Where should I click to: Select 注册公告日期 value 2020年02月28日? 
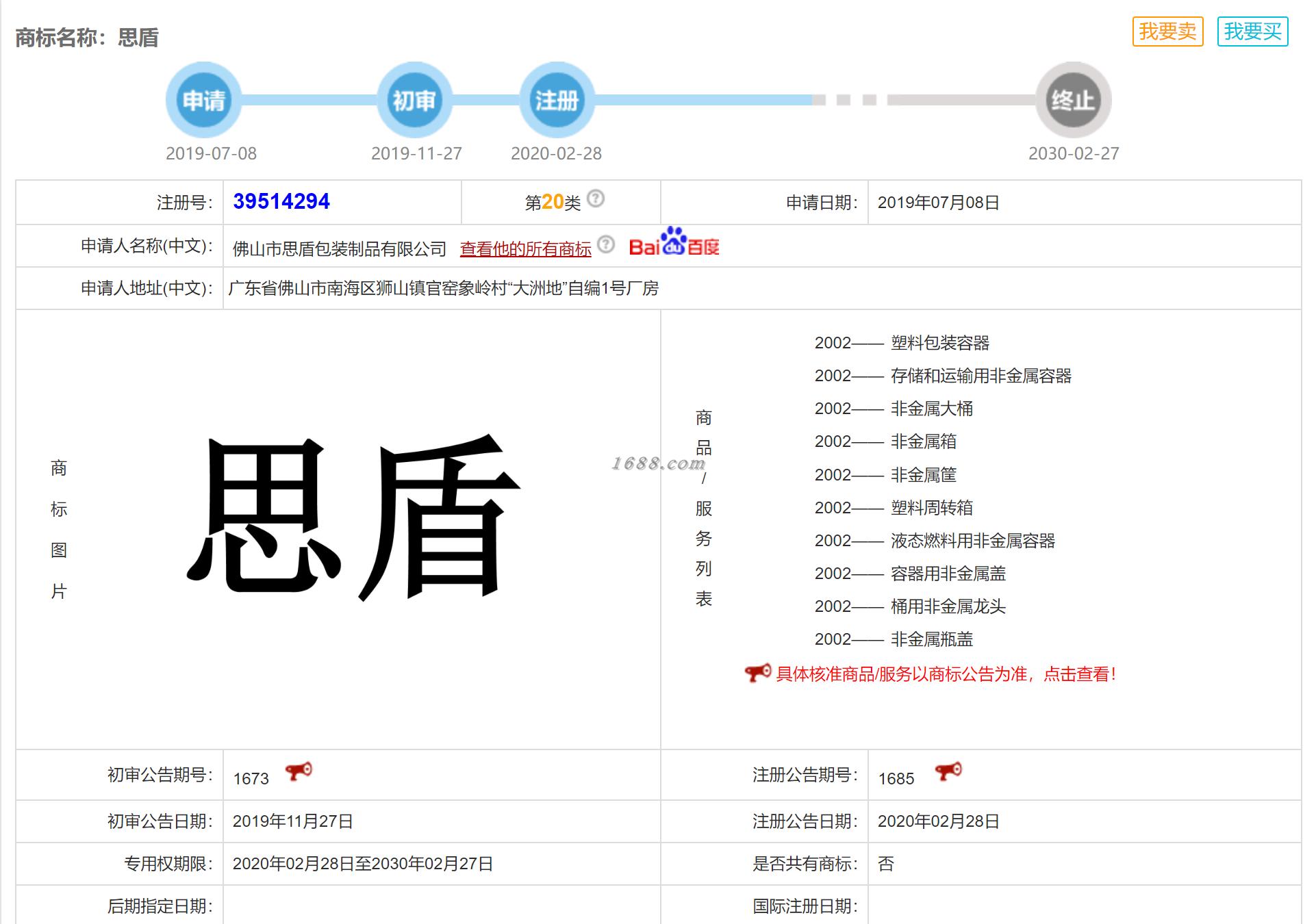(x=939, y=821)
